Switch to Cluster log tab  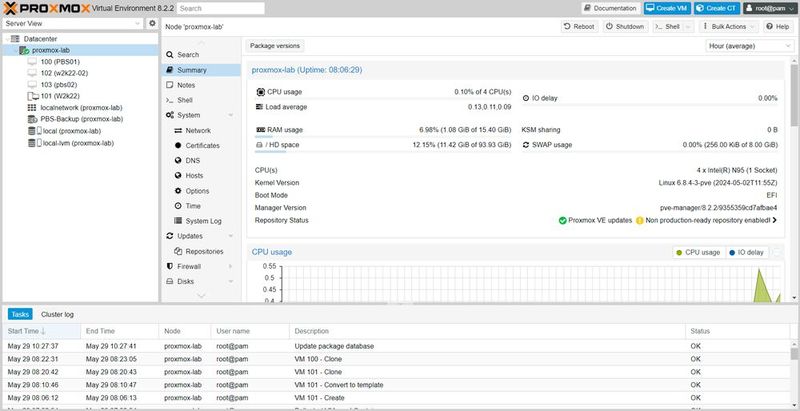pyautogui.click(x=57, y=315)
